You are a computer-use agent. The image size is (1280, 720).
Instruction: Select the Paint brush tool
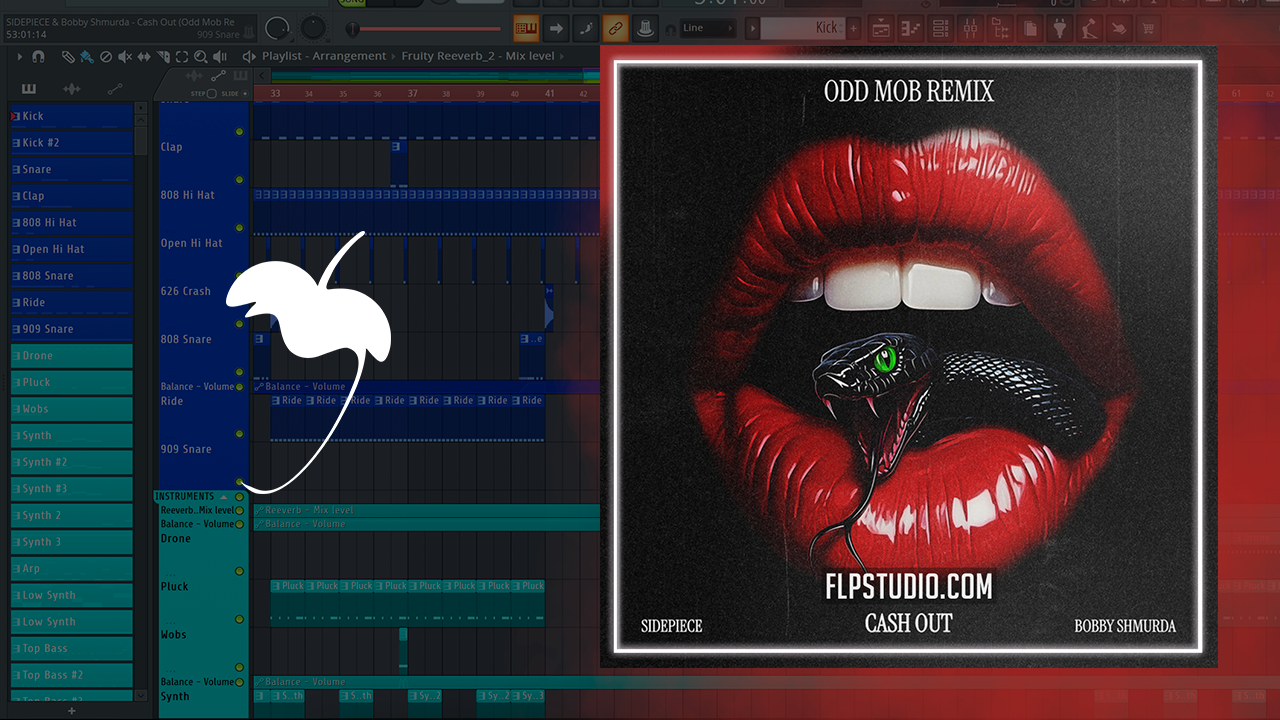[88, 57]
